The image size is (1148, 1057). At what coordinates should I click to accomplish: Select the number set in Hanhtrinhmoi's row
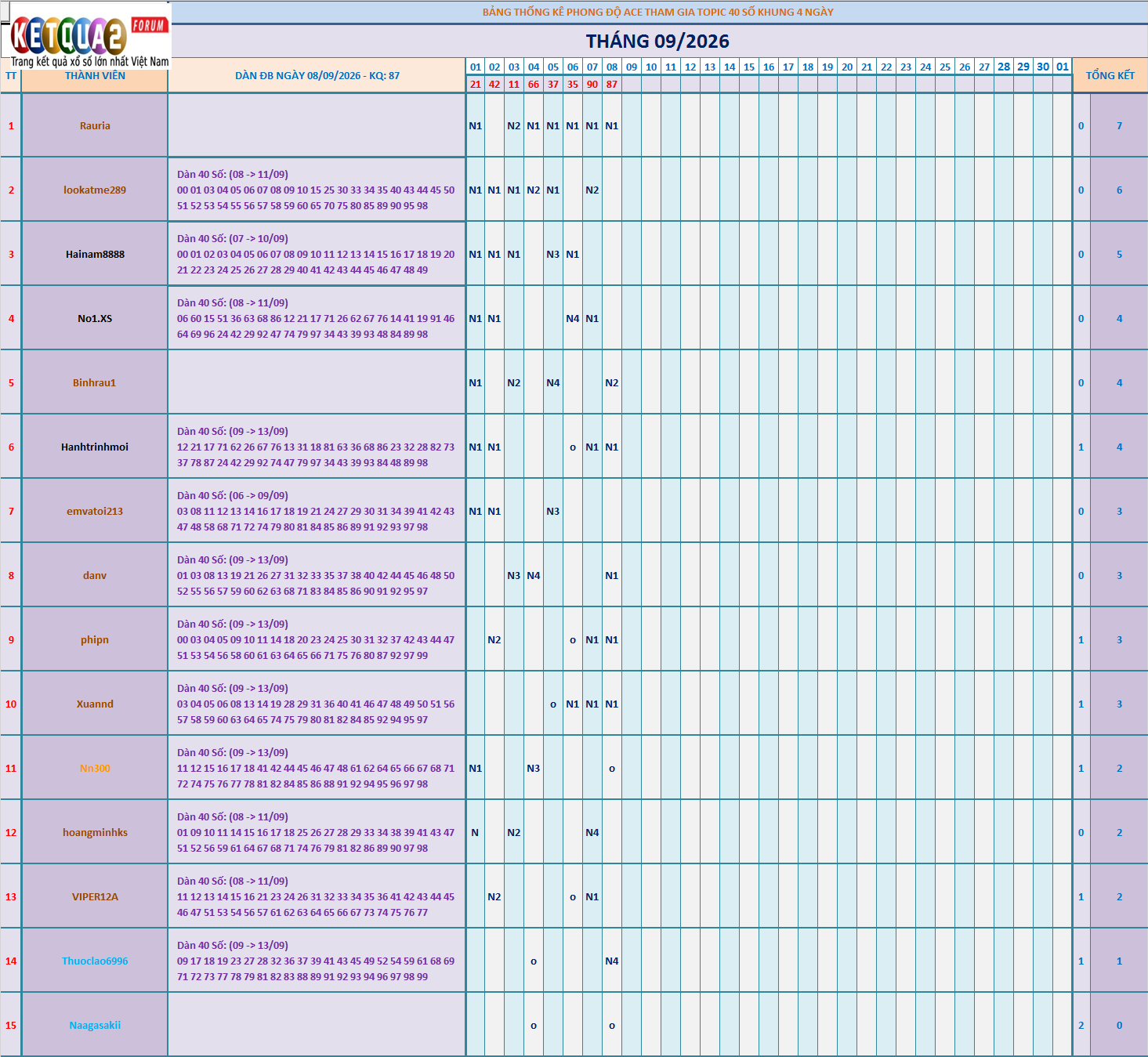pyautogui.click(x=316, y=447)
